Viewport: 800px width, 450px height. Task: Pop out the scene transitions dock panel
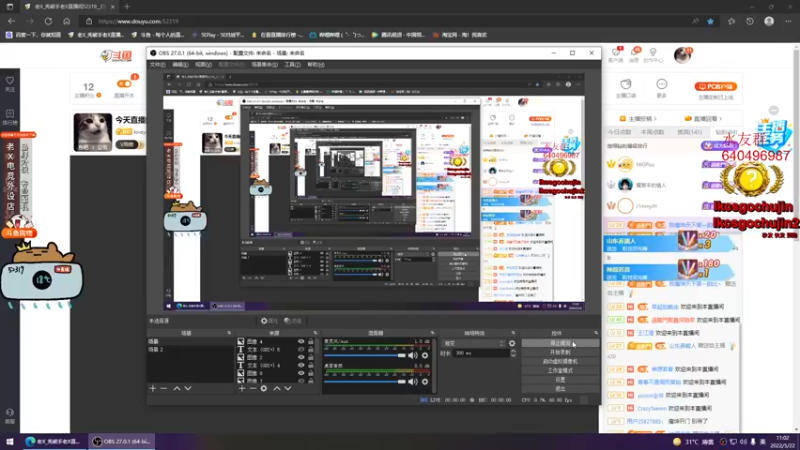513,333
